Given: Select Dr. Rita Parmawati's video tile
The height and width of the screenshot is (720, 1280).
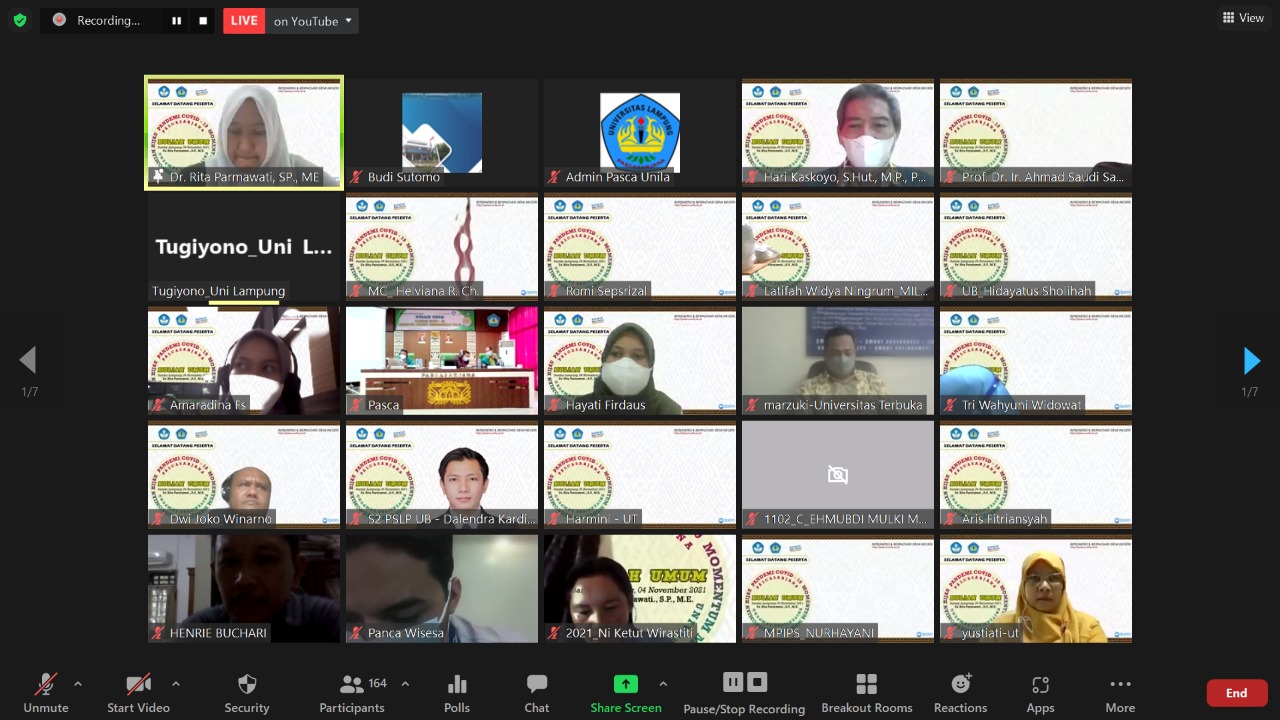Looking at the screenshot, I should [x=244, y=132].
